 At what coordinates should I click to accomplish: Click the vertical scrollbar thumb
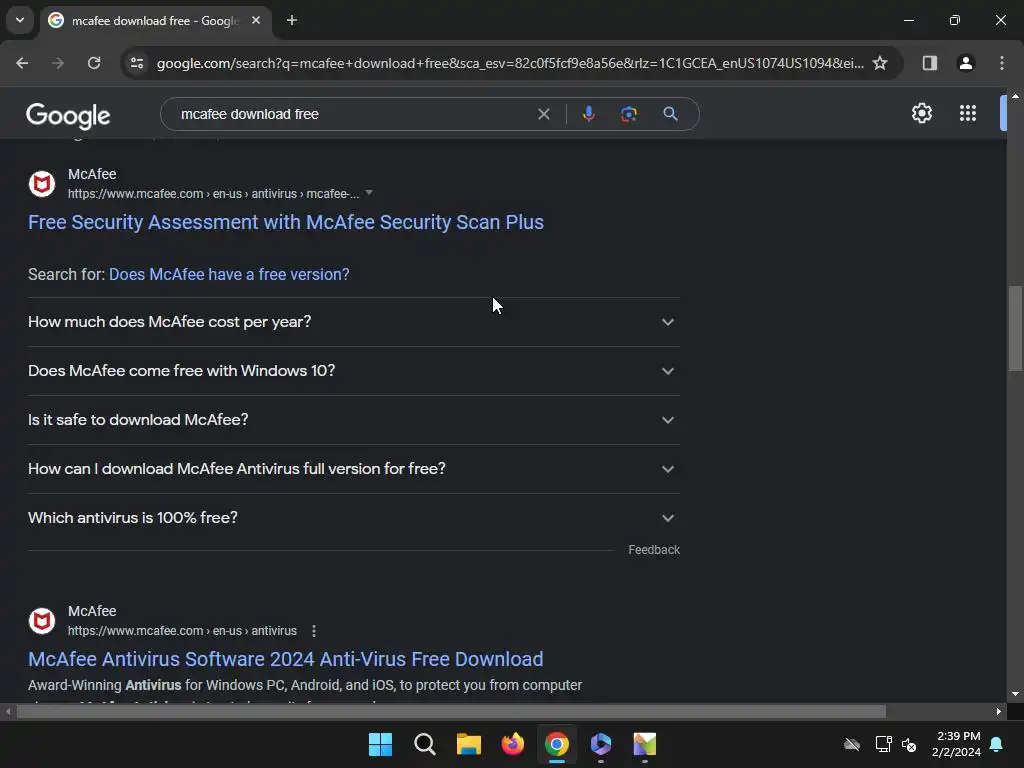1015,328
